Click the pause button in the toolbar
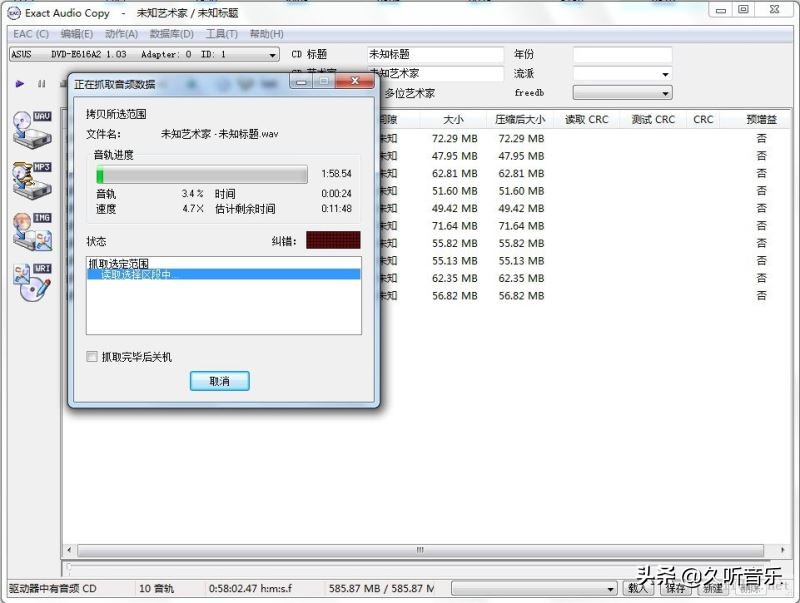Screen dimensions: 800x603 (x=42, y=84)
